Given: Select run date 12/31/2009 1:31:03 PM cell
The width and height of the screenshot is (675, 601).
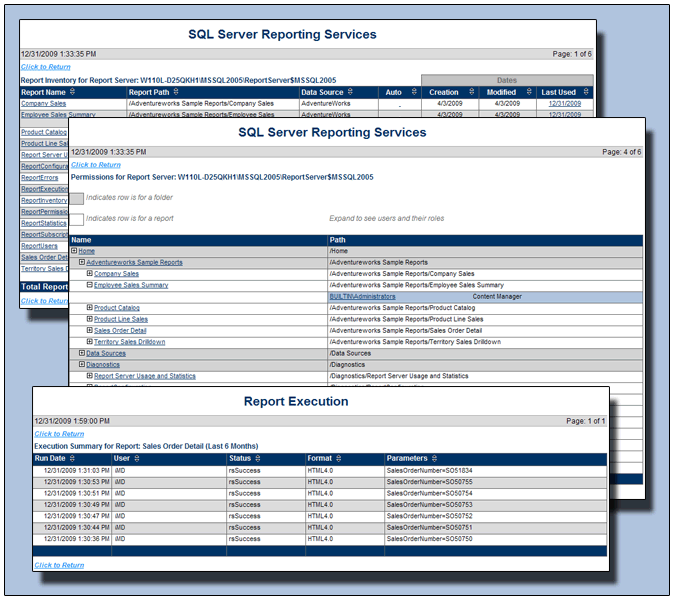Looking at the screenshot, I should pos(72,471).
